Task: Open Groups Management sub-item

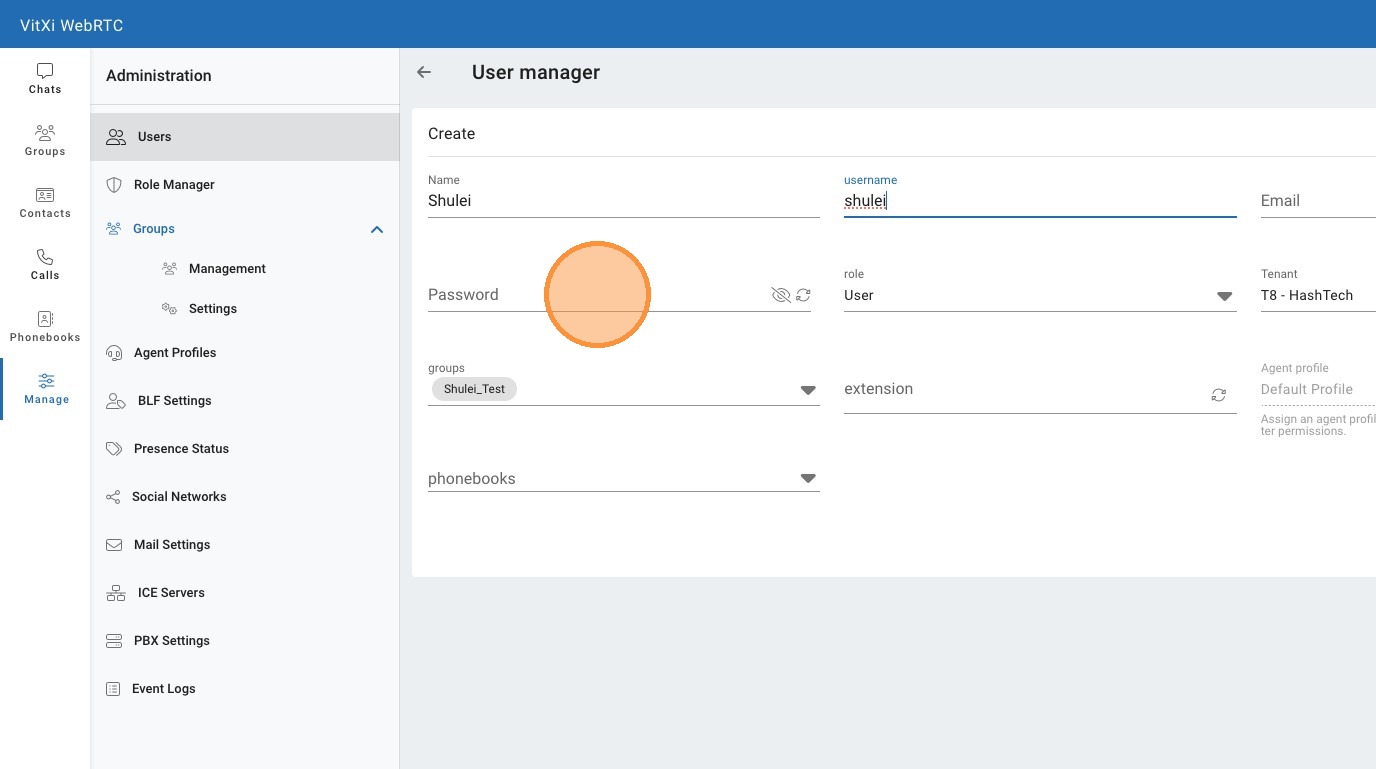Action: (x=227, y=269)
